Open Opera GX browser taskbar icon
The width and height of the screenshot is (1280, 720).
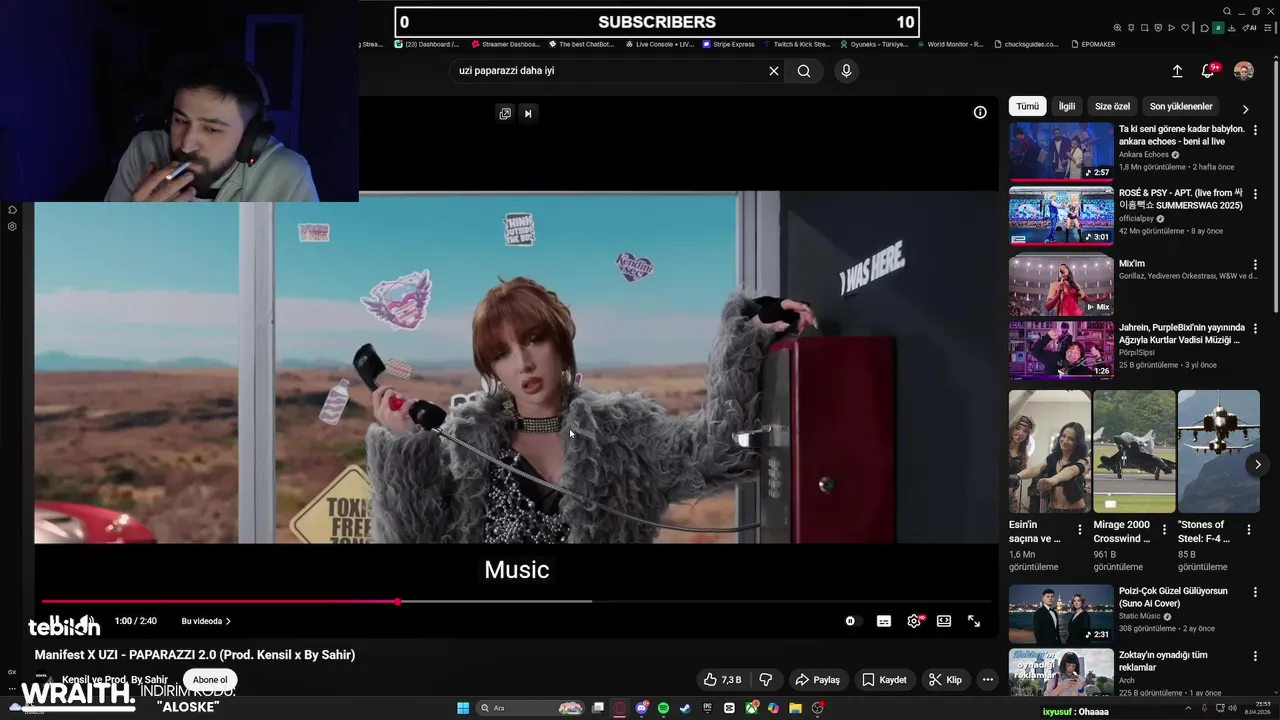[x=620, y=708]
